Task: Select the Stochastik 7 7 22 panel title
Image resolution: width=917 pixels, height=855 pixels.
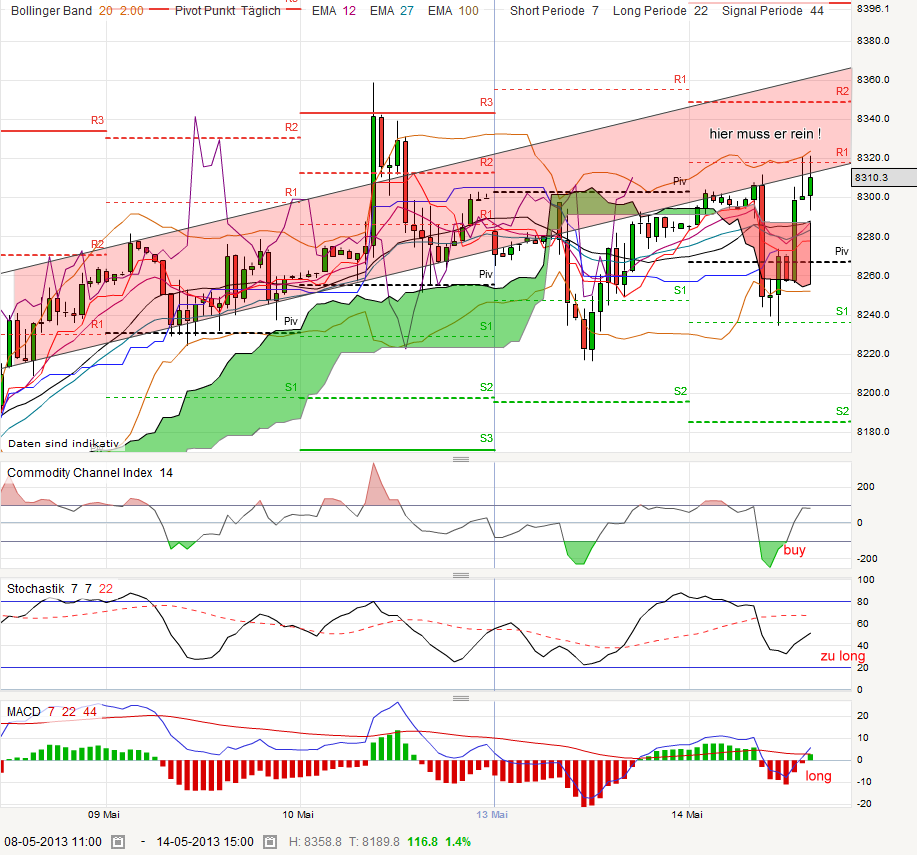Action: pos(60,589)
